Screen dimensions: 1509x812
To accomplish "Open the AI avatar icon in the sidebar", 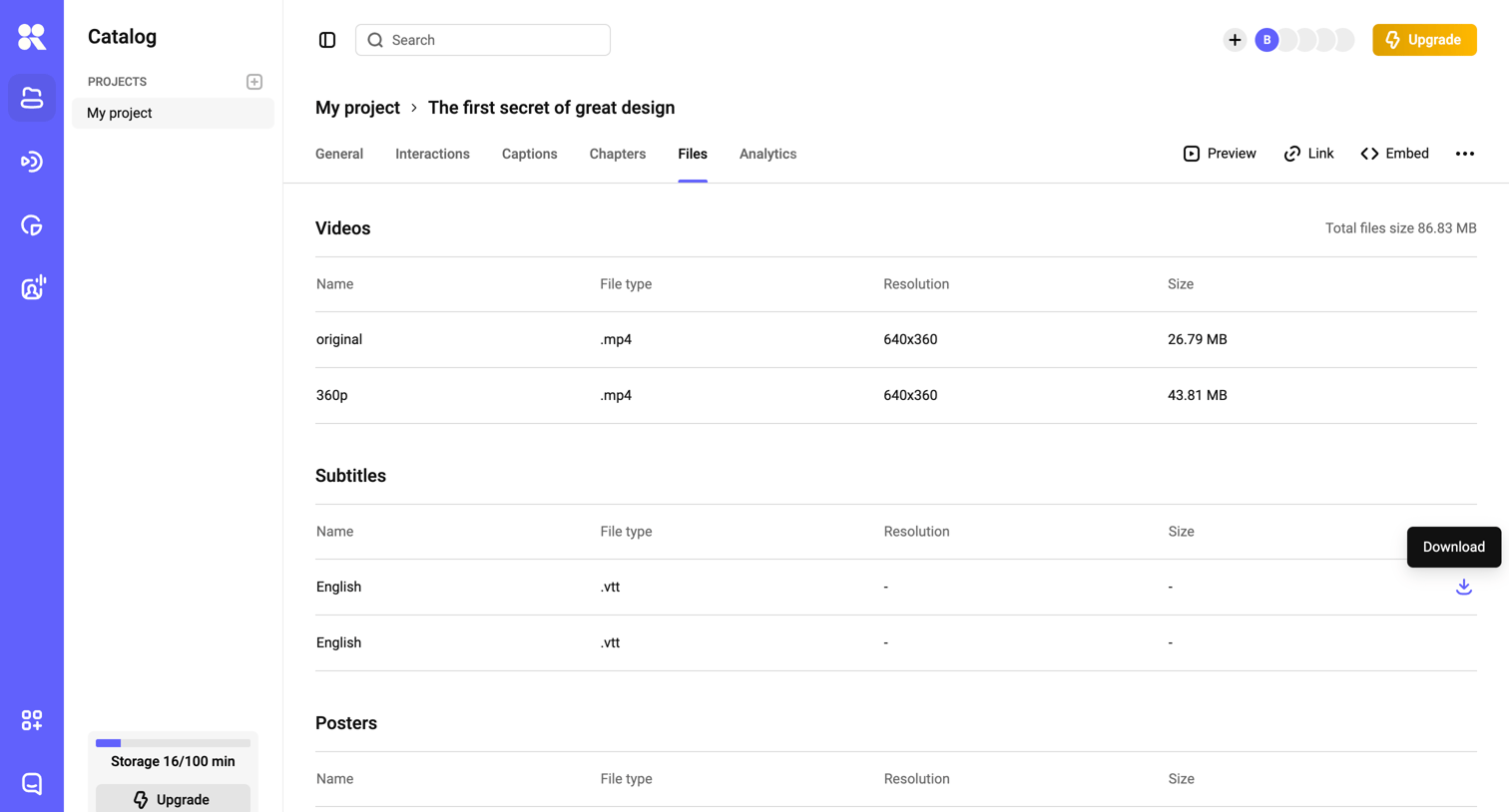I will click(32, 288).
